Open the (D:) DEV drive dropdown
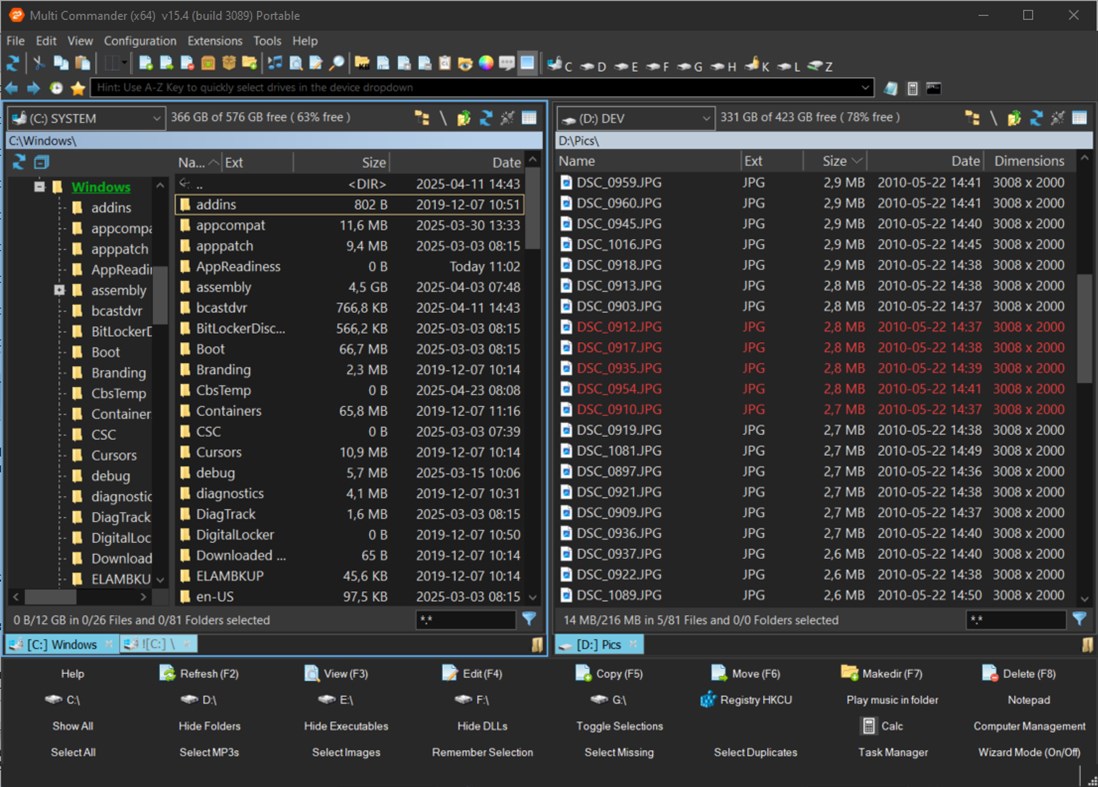1098x787 pixels. 635,118
